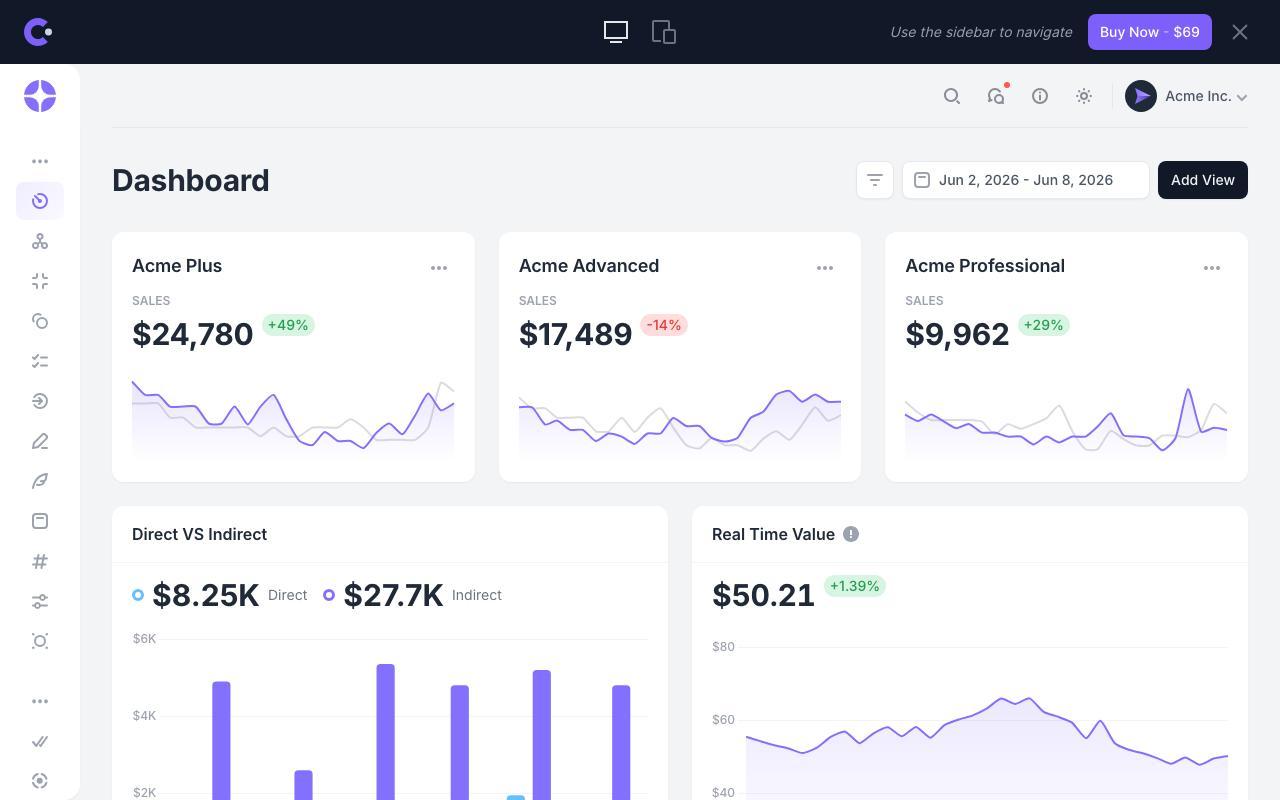
Task: Switch to desktop preview mode
Action: pos(616,32)
